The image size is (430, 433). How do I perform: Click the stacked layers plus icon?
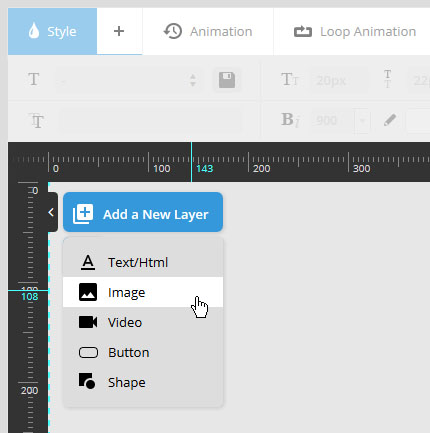[x=83, y=214]
